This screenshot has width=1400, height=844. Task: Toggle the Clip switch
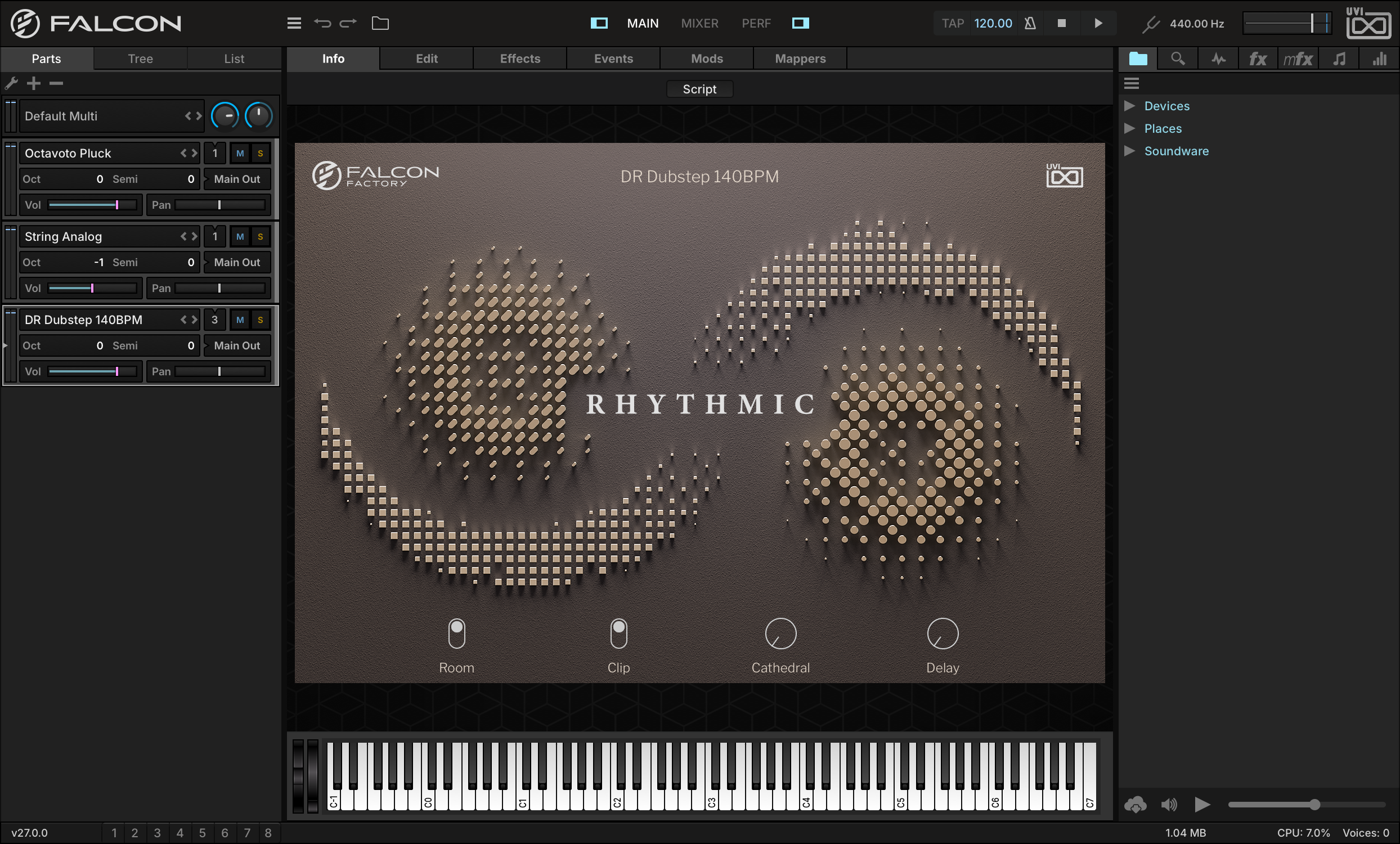tap(619, 634)
